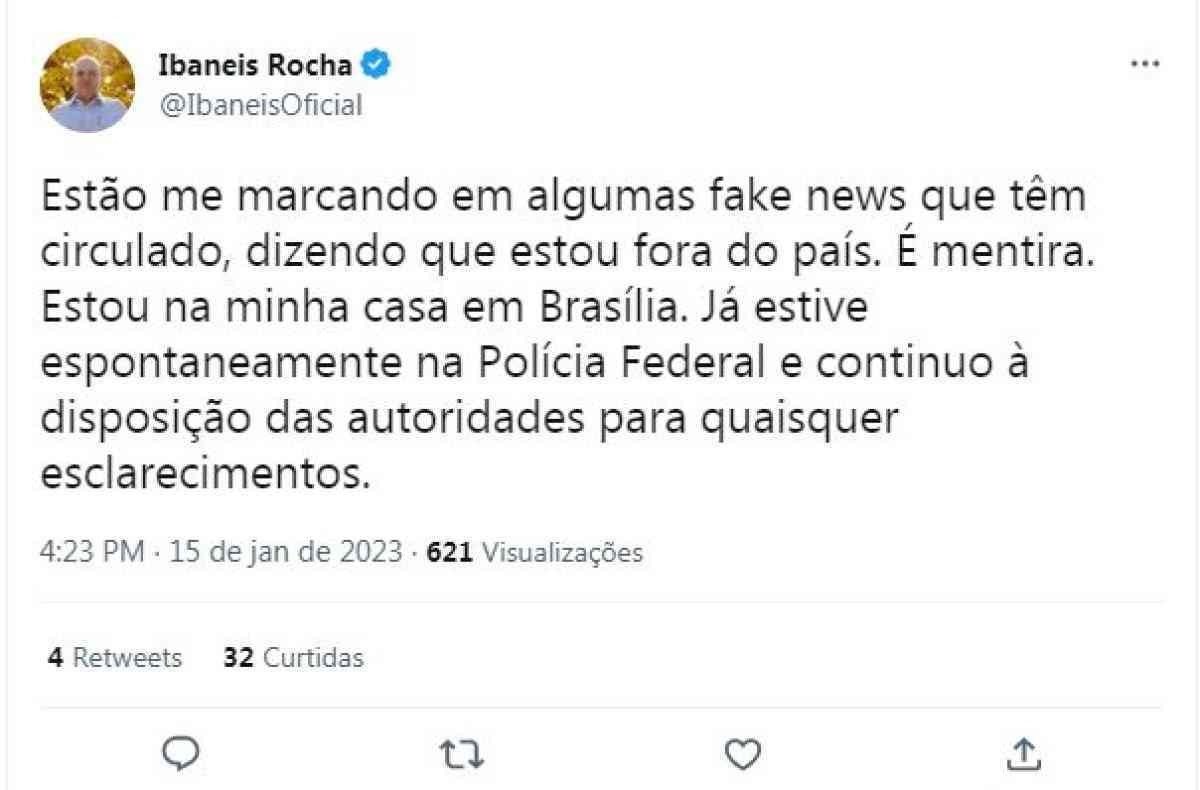Expand more actions with the ellipsis button
The height and width of the screenshot is (790, 1200).
coord(1142,62)
